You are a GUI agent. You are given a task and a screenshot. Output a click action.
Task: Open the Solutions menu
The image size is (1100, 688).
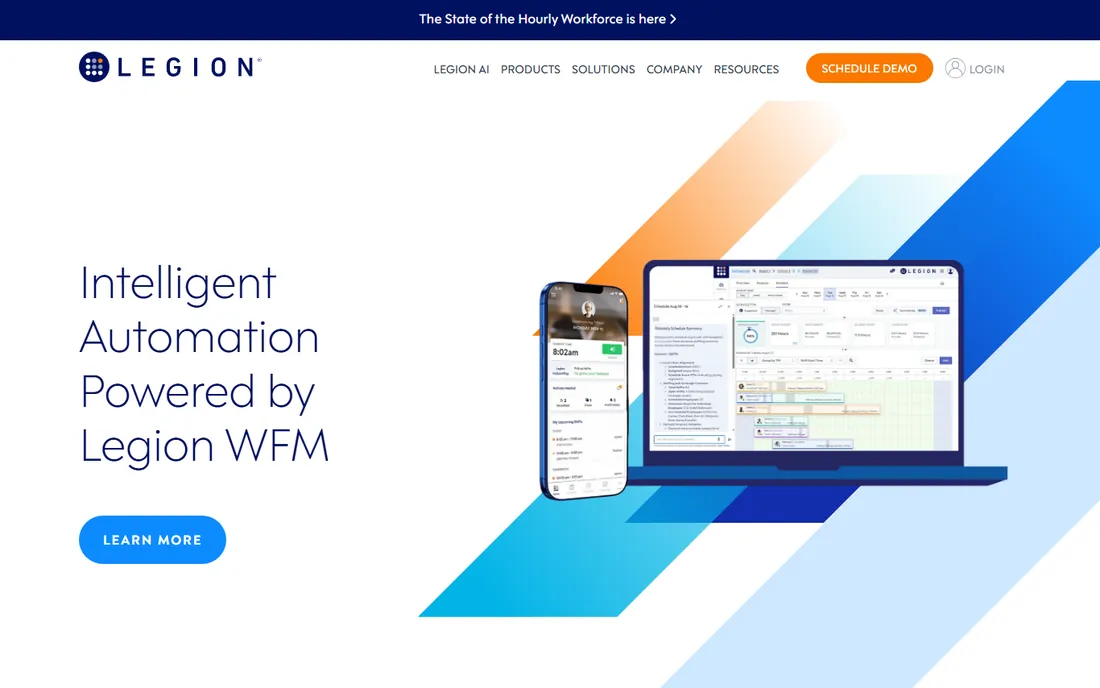coord(603,69)
